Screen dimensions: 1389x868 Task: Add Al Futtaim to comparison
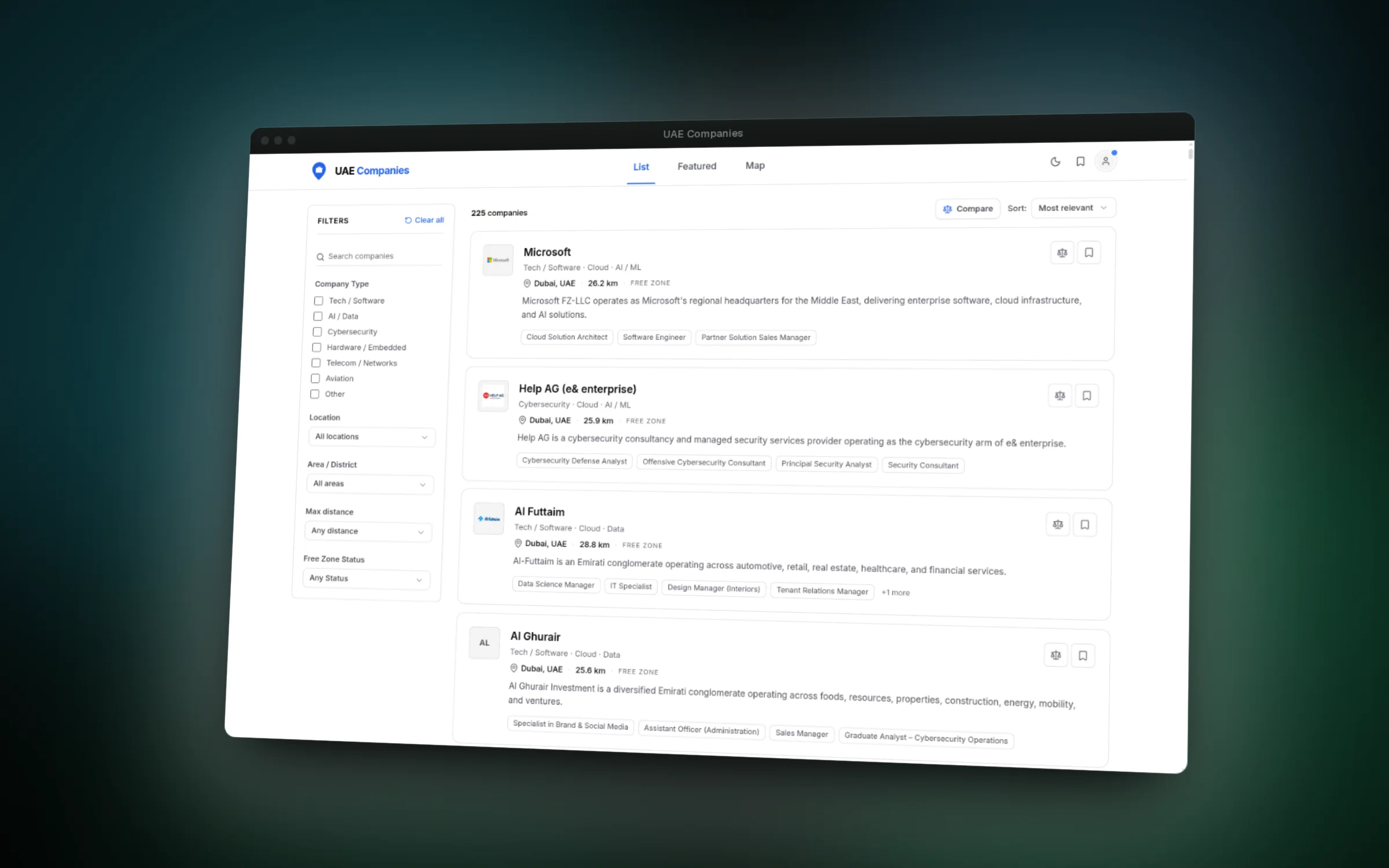(x=1058, y=524)
